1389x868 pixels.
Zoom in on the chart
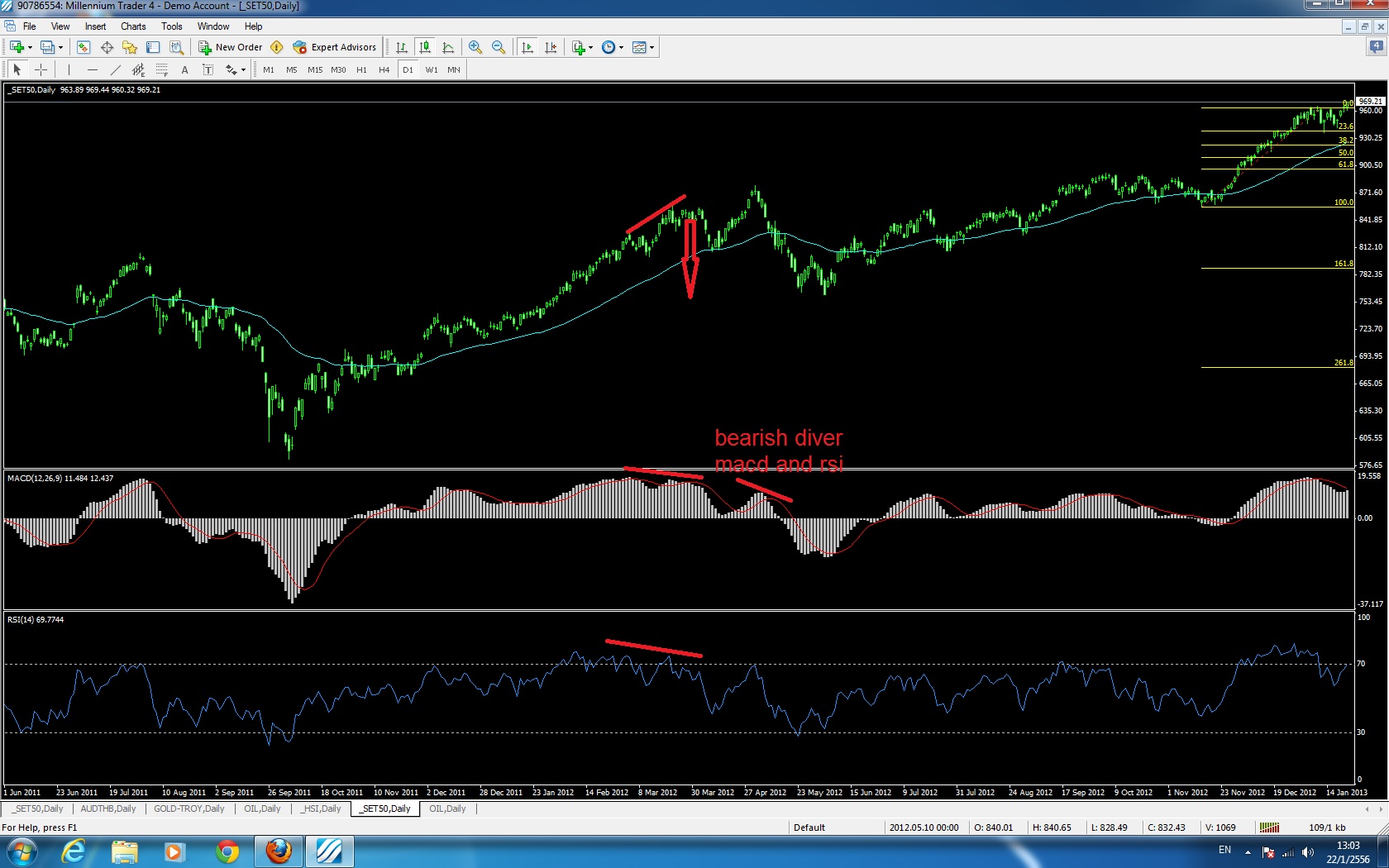tap(475, 47)
